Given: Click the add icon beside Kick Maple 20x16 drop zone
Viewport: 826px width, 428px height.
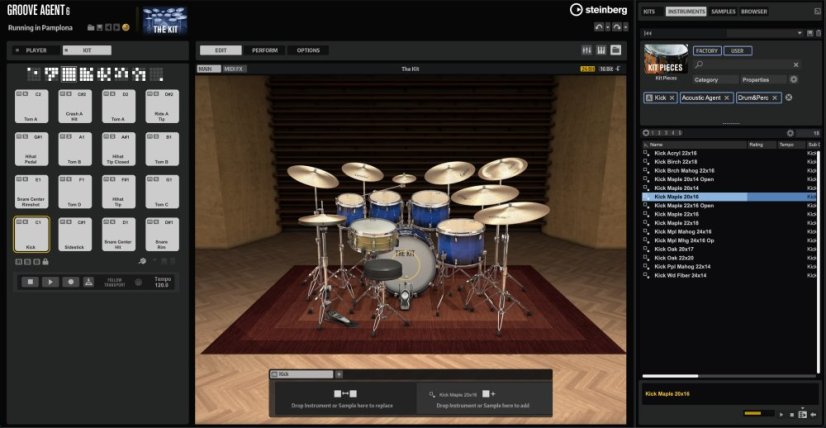Looking at the screenshot, I should tap(488, 394).
